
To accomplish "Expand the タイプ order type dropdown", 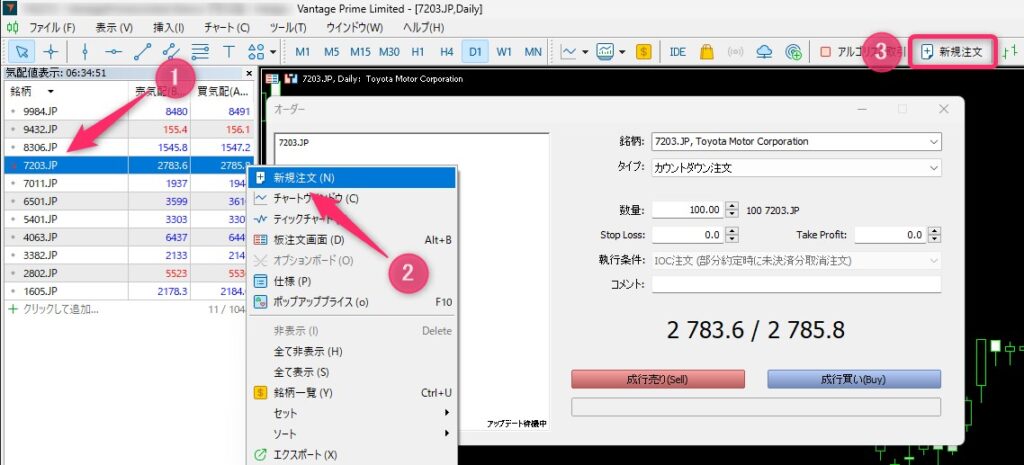I will (933, 167).
